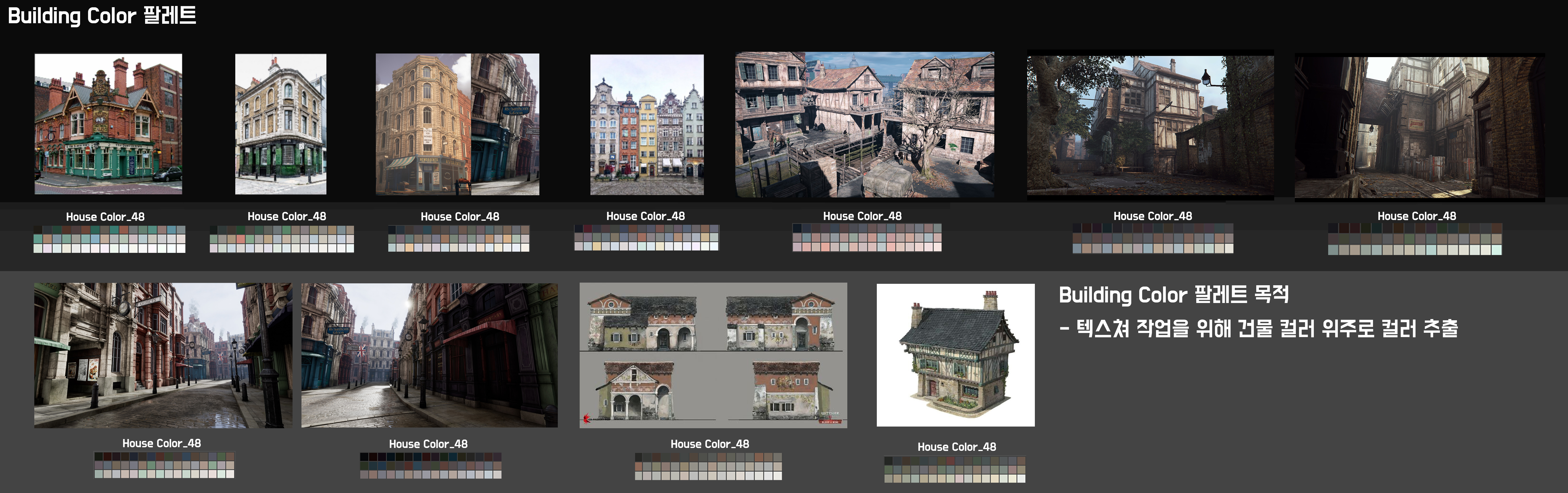
Task: Select the white stone corner building photo
Action: point(281,124)
